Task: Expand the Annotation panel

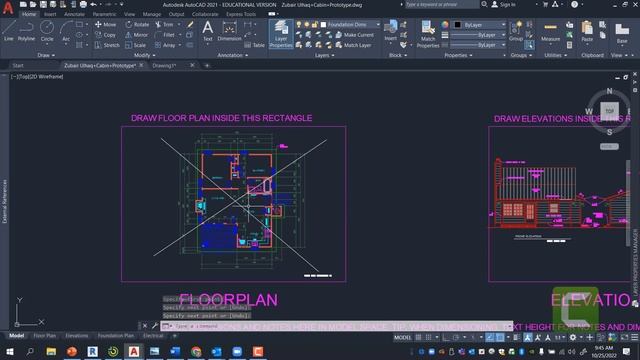Action: point(232,55)
